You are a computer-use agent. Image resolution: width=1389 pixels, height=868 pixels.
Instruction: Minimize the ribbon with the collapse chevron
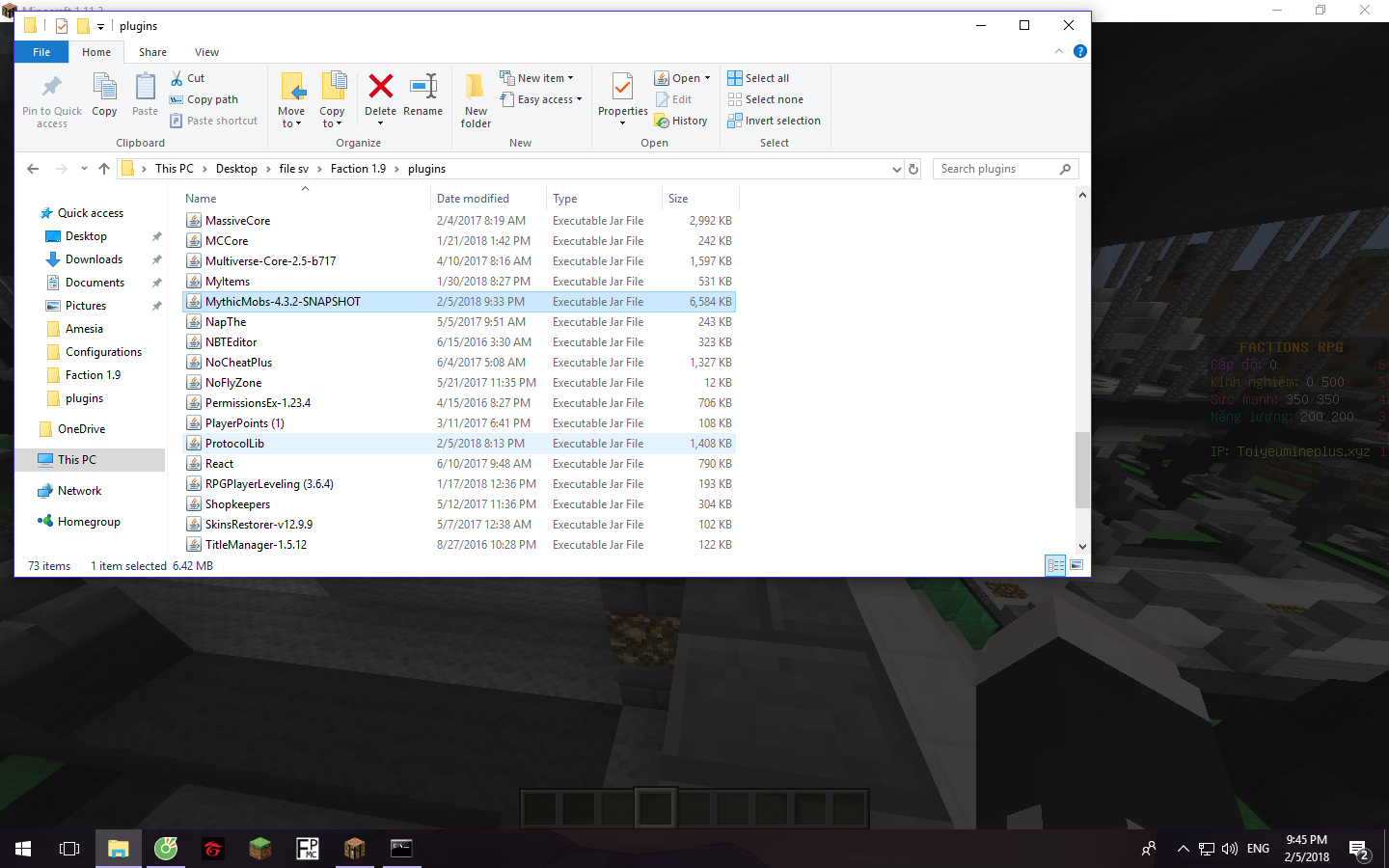pyautogui.click(x=1059, y=51)
